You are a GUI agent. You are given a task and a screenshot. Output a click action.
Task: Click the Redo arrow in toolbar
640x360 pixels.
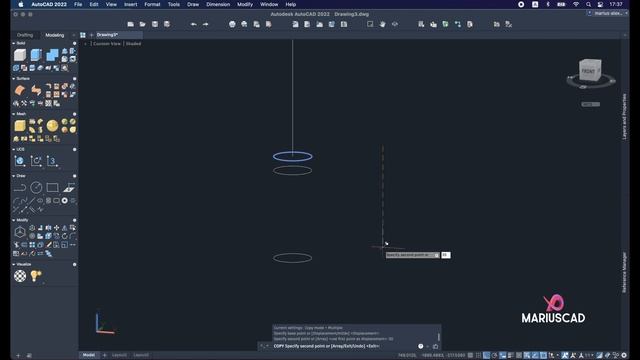coord(205,24)
